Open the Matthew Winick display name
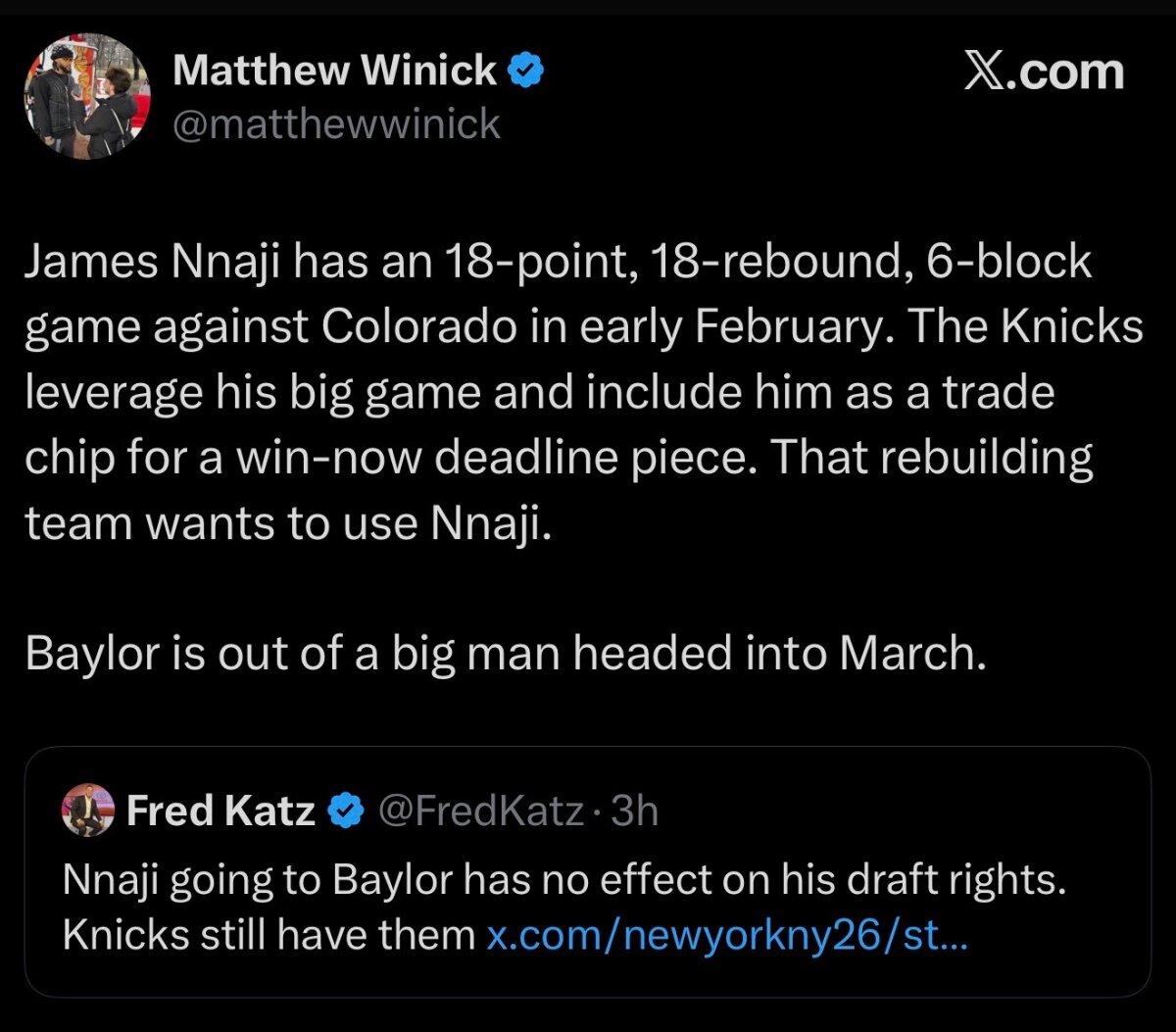The image size is (1176, 1032). tap(334, 71)
